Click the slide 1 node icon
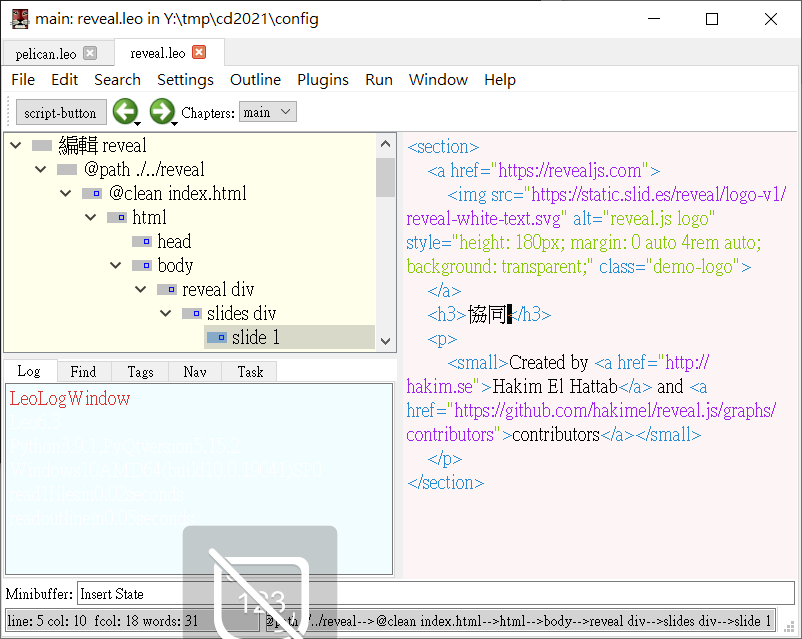802x639 pixels. (216, 337)
